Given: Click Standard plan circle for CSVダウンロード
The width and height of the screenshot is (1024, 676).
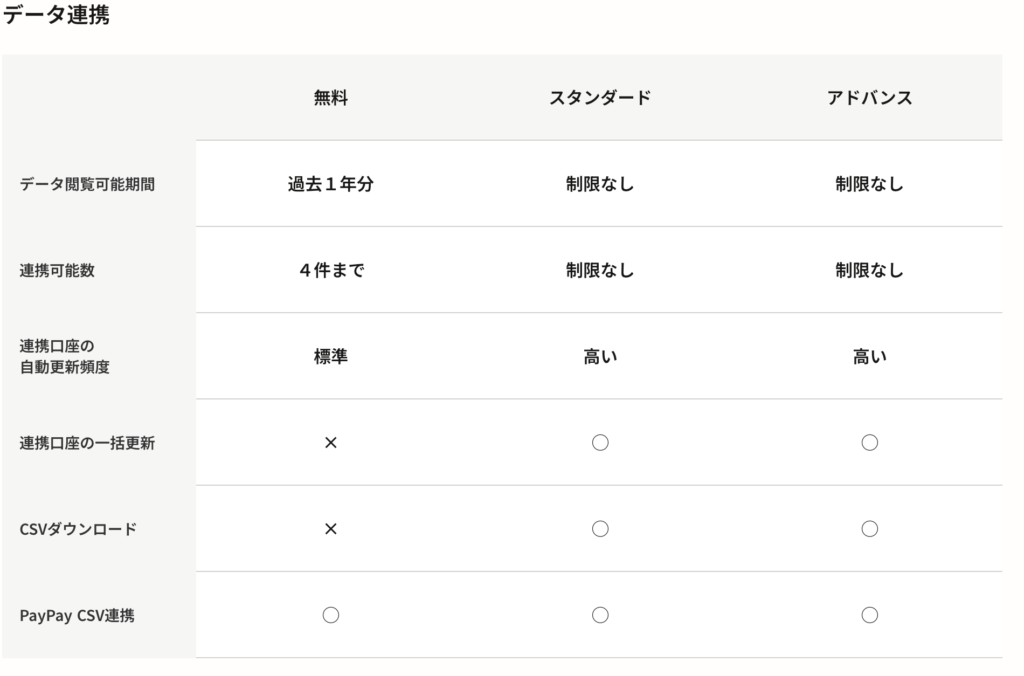Looking at the screenshot, I should coord(600,529).
